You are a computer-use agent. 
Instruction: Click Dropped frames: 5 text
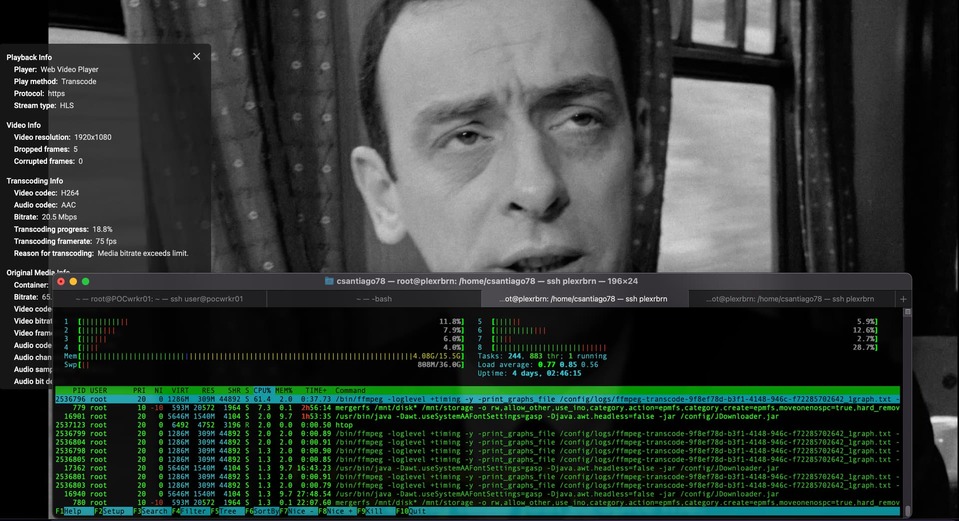coord(46,149)
